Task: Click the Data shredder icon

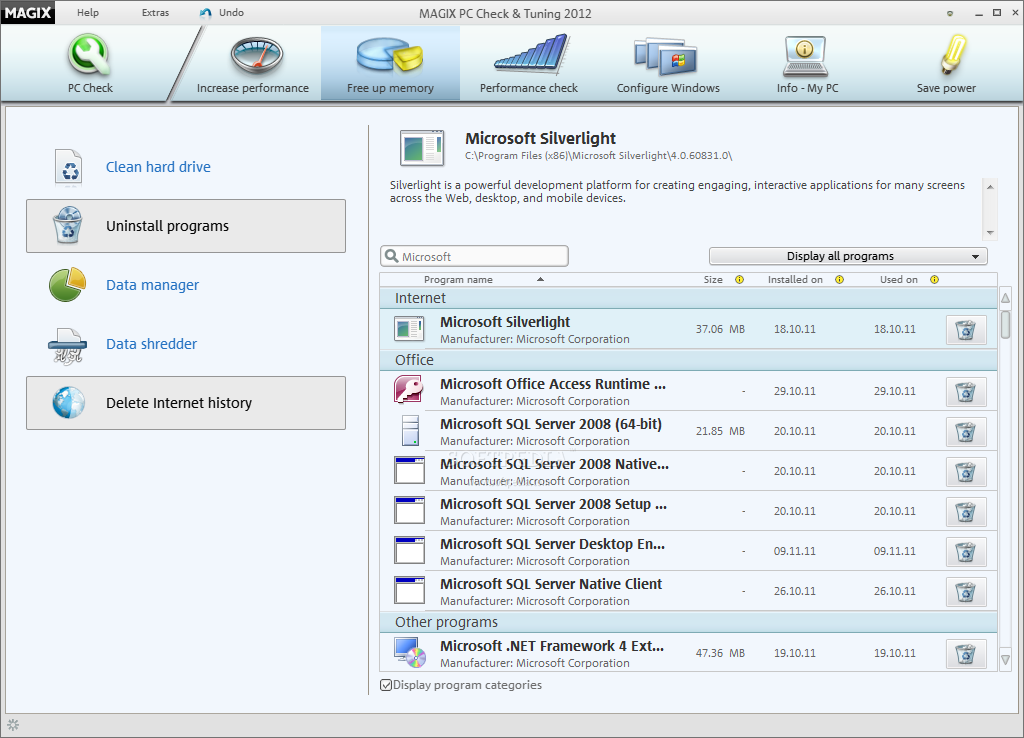Action: coord(67,345)
